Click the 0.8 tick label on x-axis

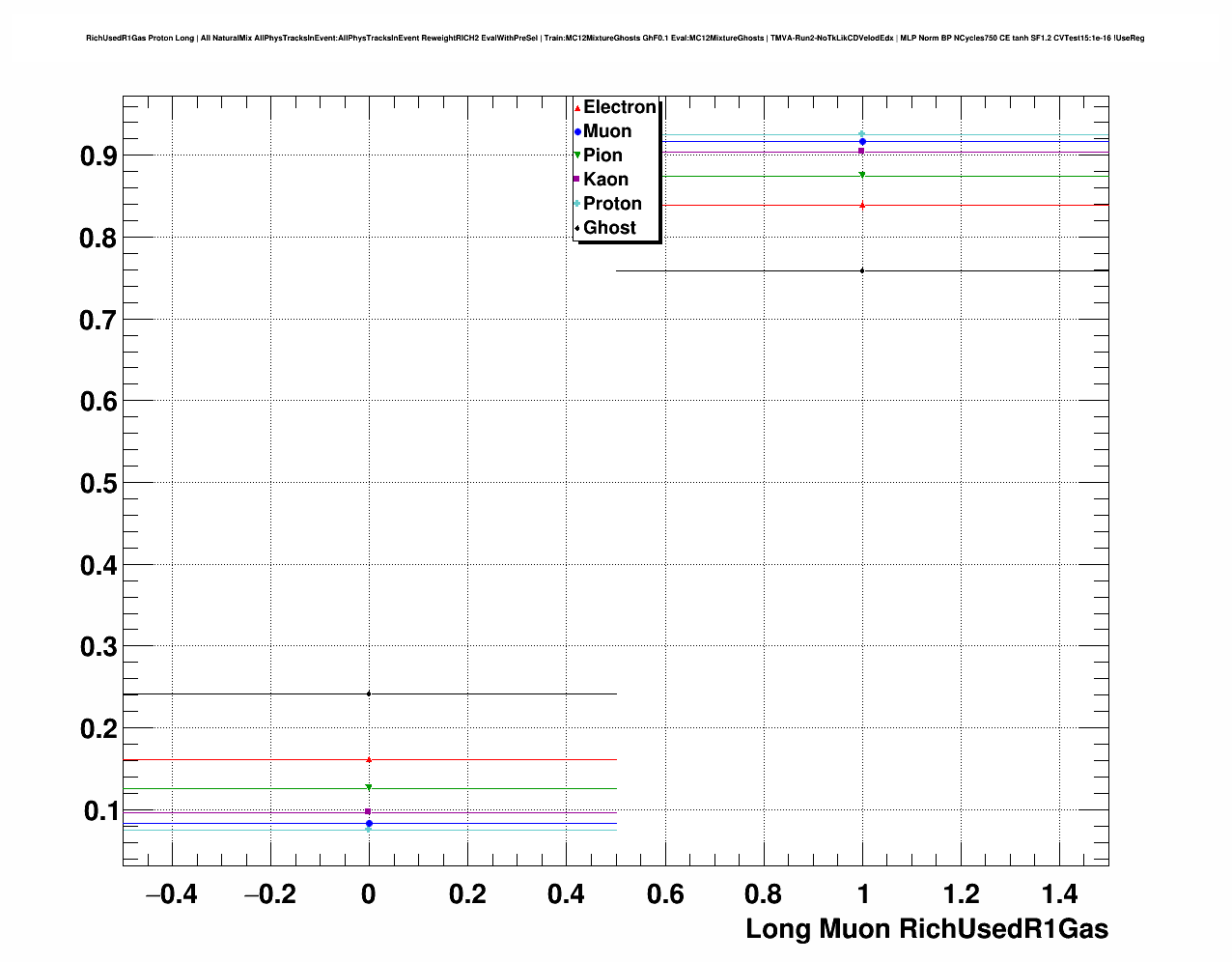point(763,894)
